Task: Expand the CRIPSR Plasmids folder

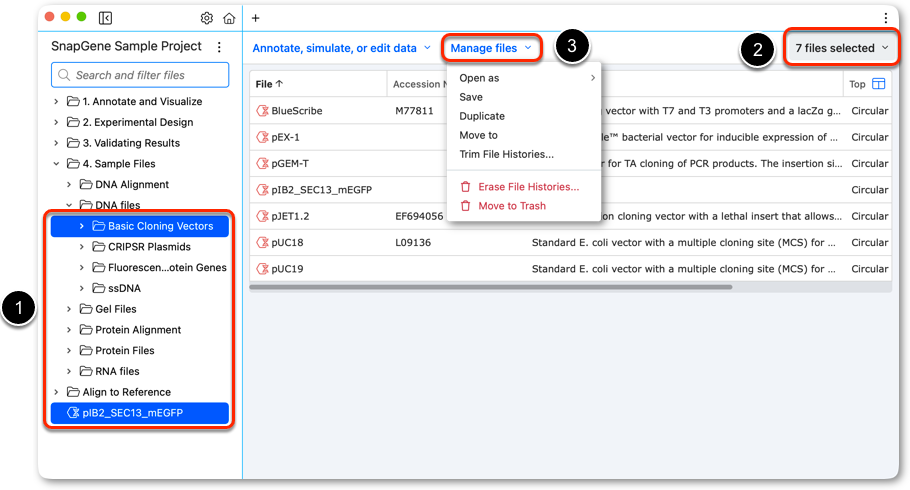Action: 82,247
